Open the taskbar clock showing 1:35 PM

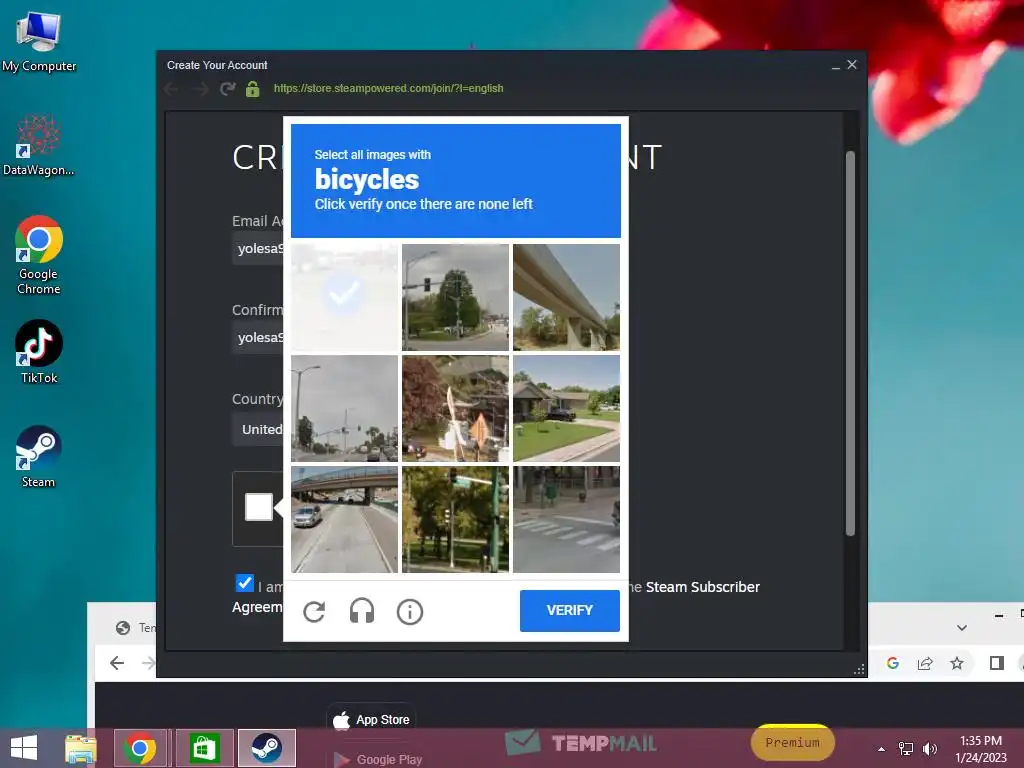tap(981, 749)
